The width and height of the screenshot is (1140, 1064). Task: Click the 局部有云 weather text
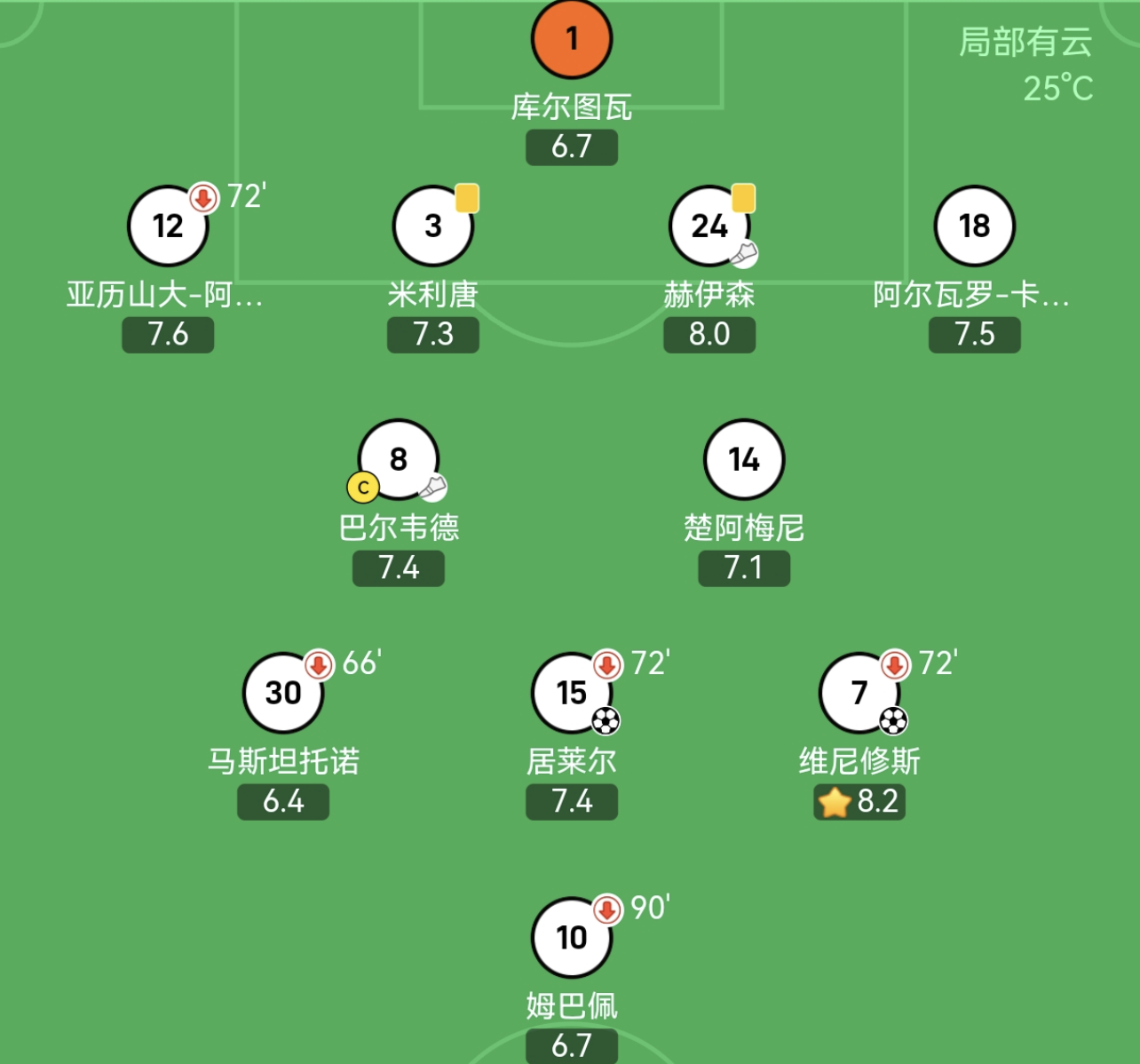point(1025,42)
